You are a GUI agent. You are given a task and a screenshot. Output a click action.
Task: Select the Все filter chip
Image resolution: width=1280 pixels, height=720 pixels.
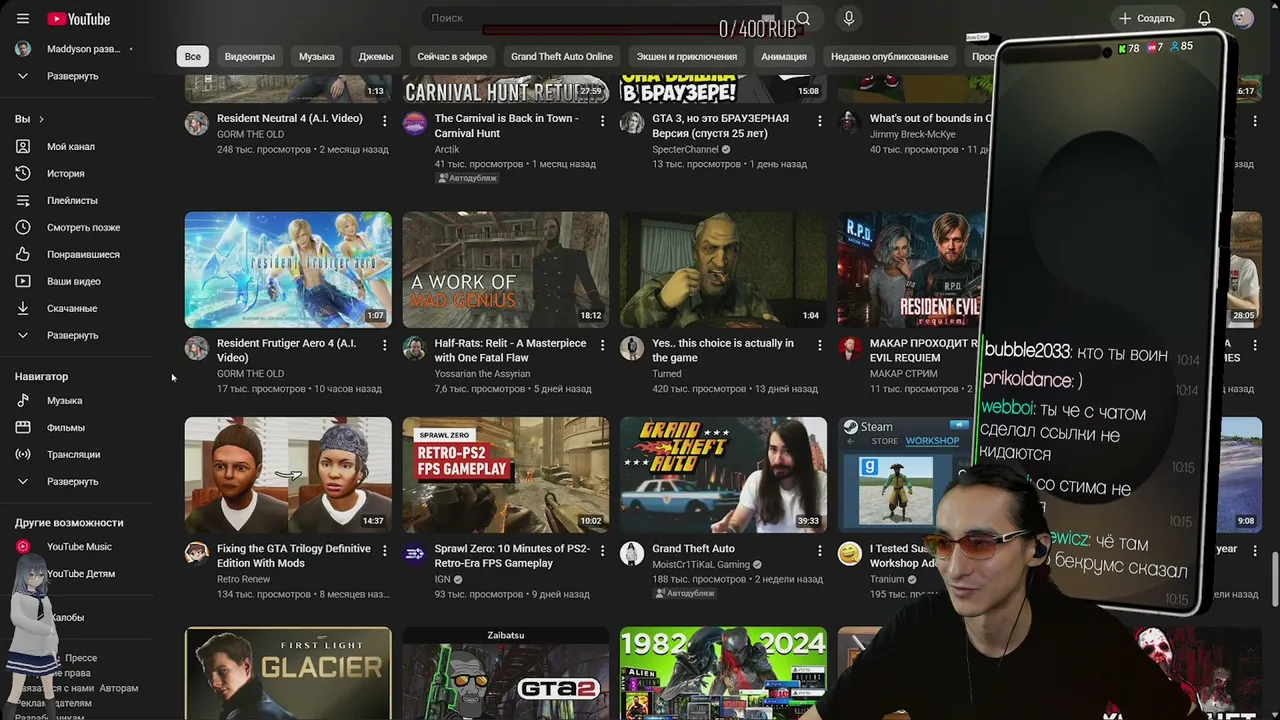coord(193,57)
